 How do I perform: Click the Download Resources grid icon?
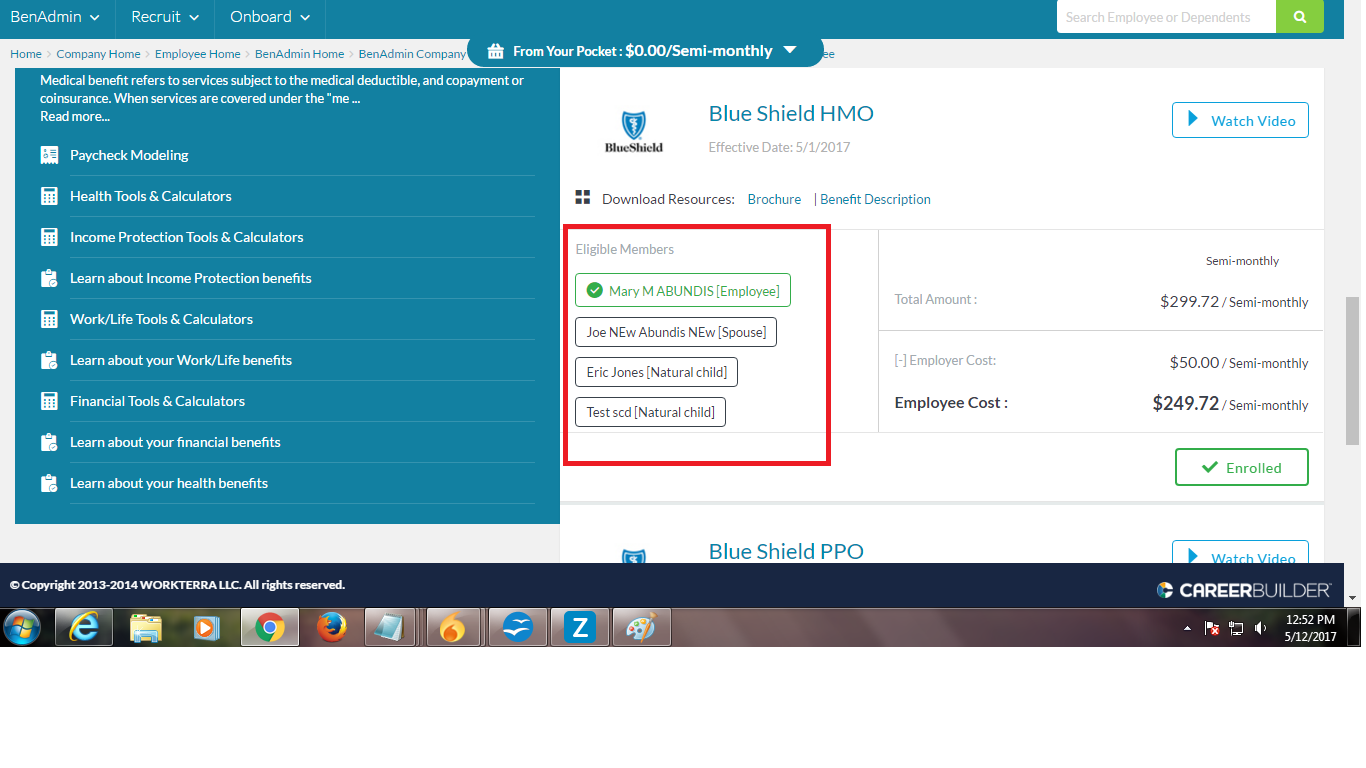coord(583,198)
